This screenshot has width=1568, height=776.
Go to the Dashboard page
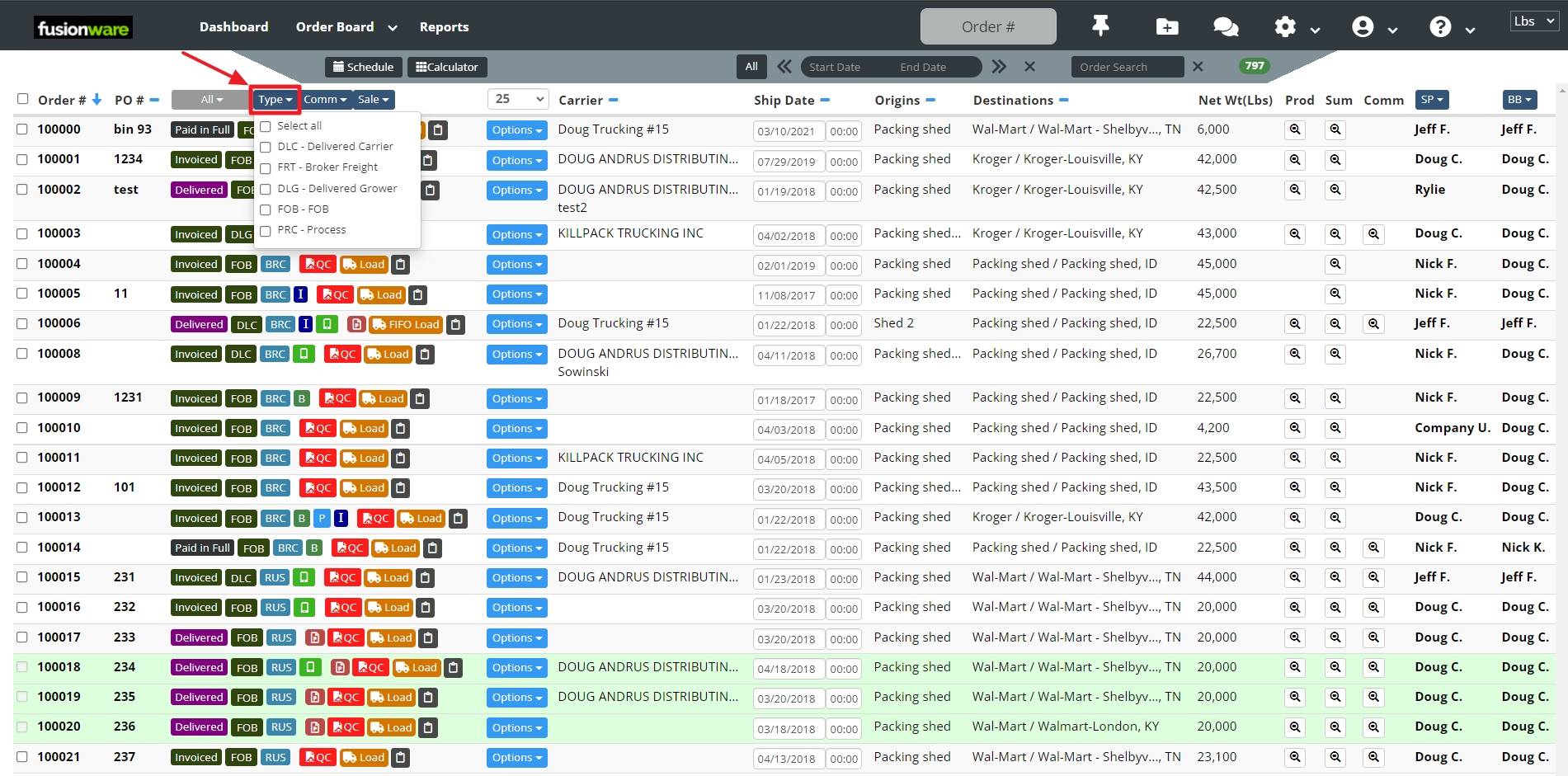point(233,27)
